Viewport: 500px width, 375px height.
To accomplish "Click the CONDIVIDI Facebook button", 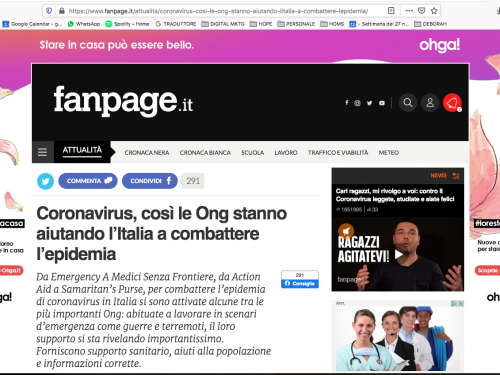I will point(150,181).
